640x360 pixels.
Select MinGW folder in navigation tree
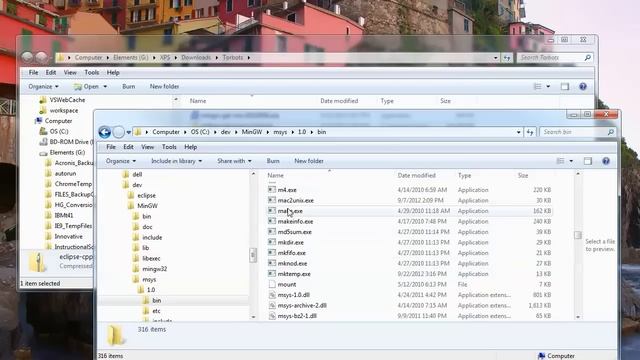tap(147, 206)
